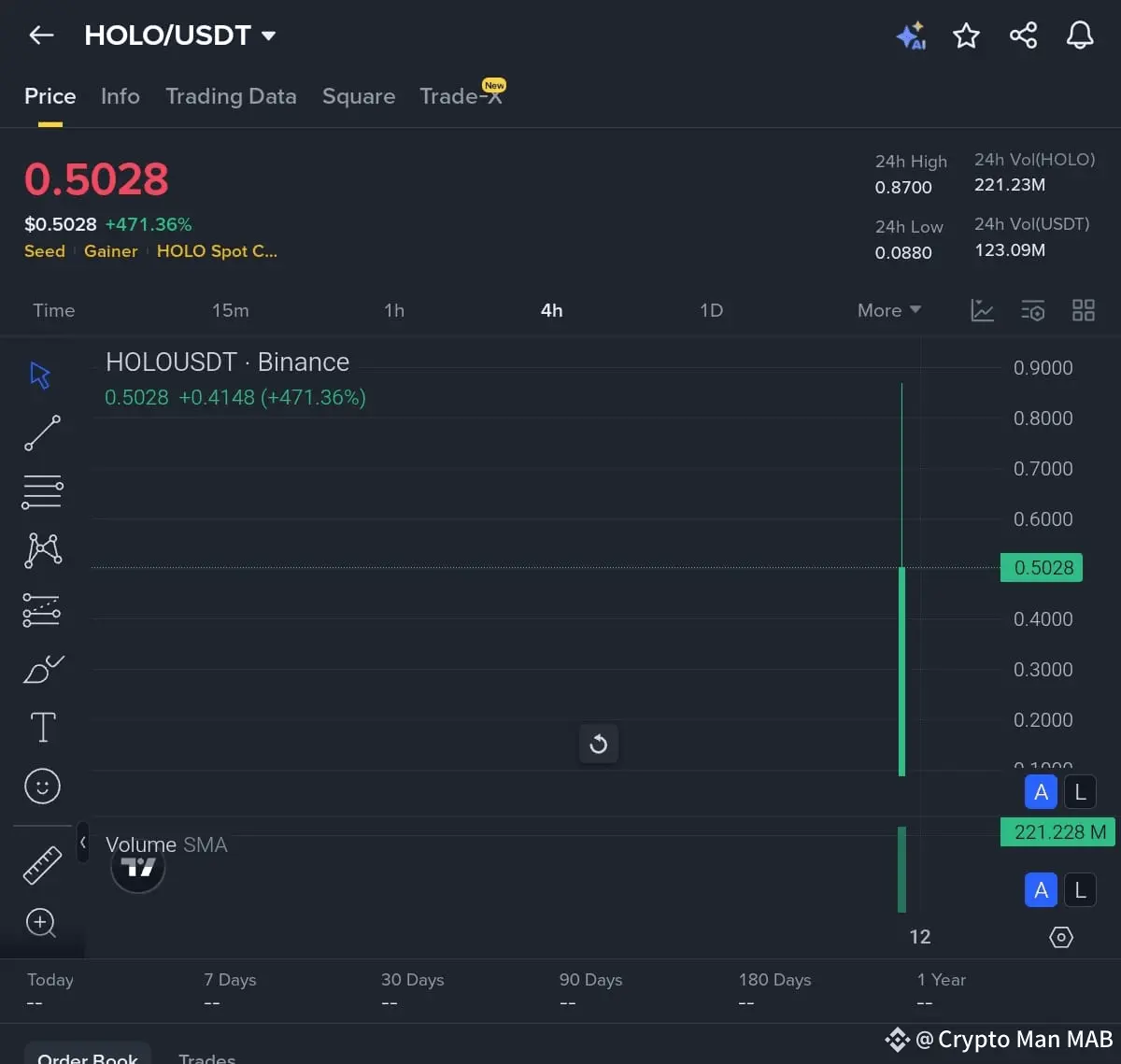Activate the zoom in tool
The width and height of the screenshot is (1121, 1064).
click(41, 923)
